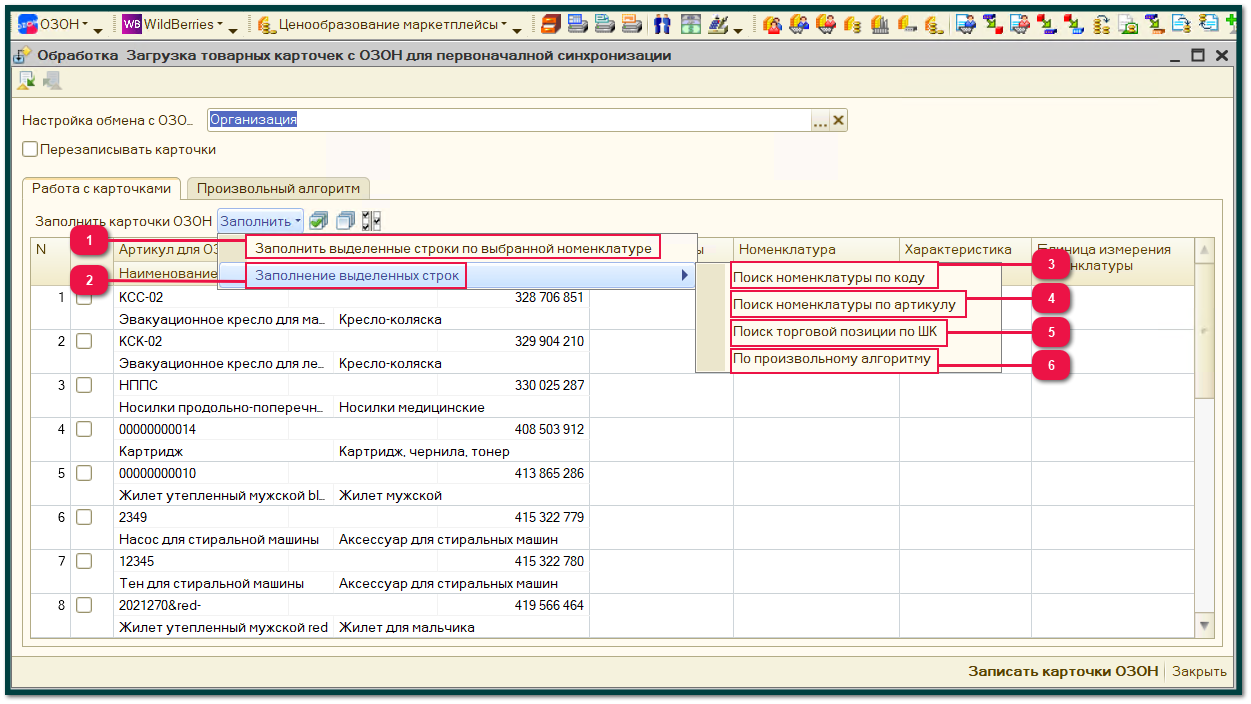Click the Настройка обмена с ОЗОН input field
Screen dimensions: 1251x704
(x=509, y=120)
